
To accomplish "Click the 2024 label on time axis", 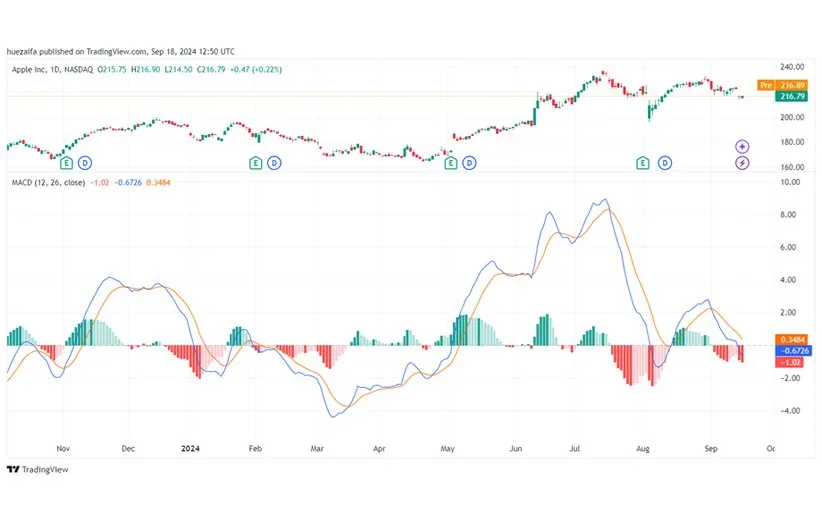I will (x=190, y=449).
